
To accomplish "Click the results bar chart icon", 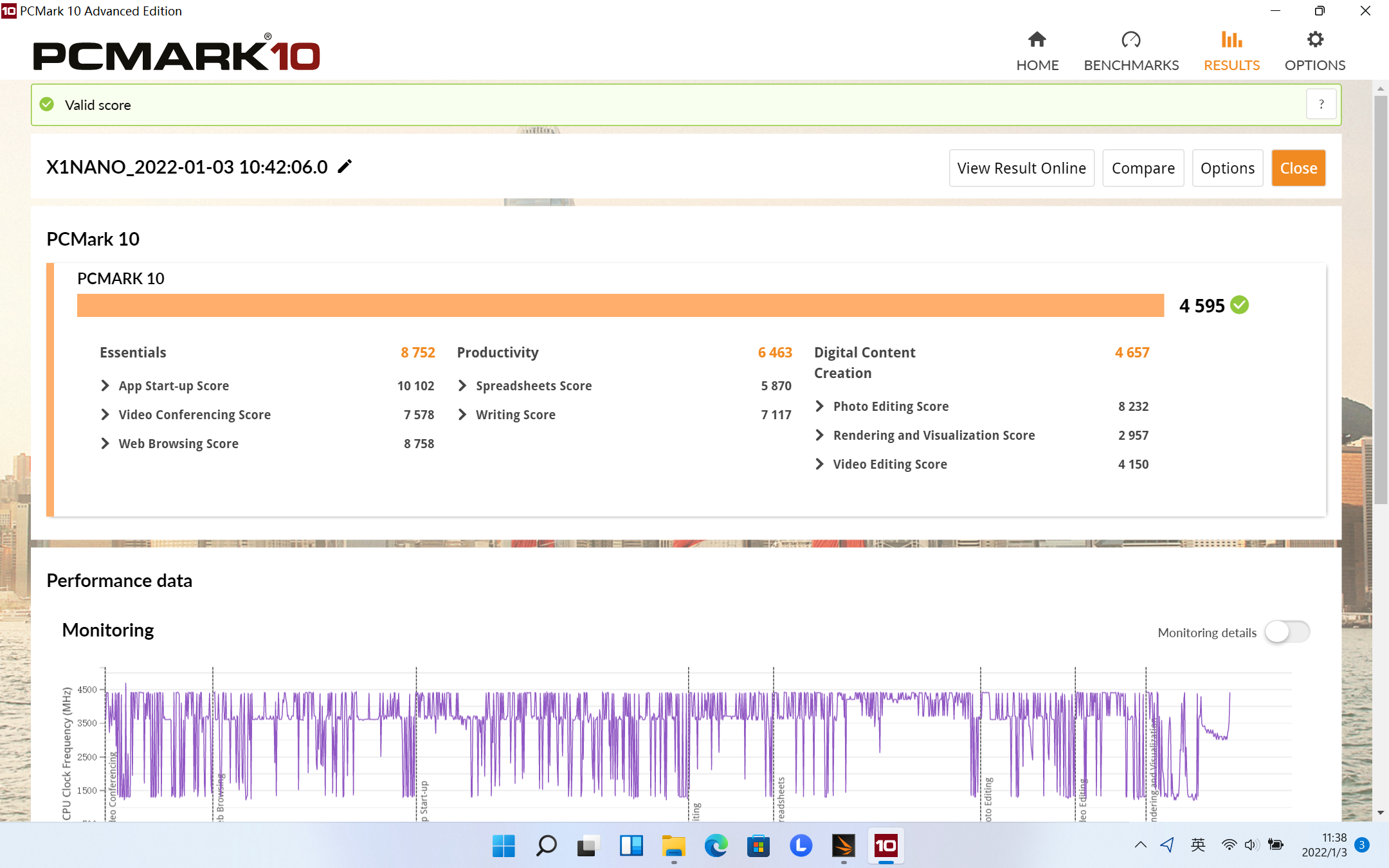I will [x=1231, y=39].
